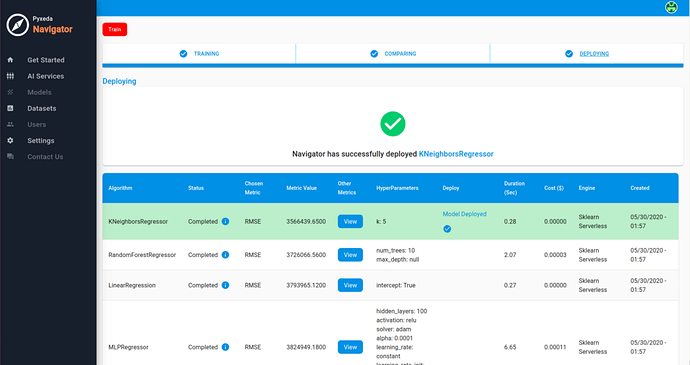This screenshot has height=365, width=690.
Task: Click the Pyxeda Navigator compass logo
Action: pos(18,25)
